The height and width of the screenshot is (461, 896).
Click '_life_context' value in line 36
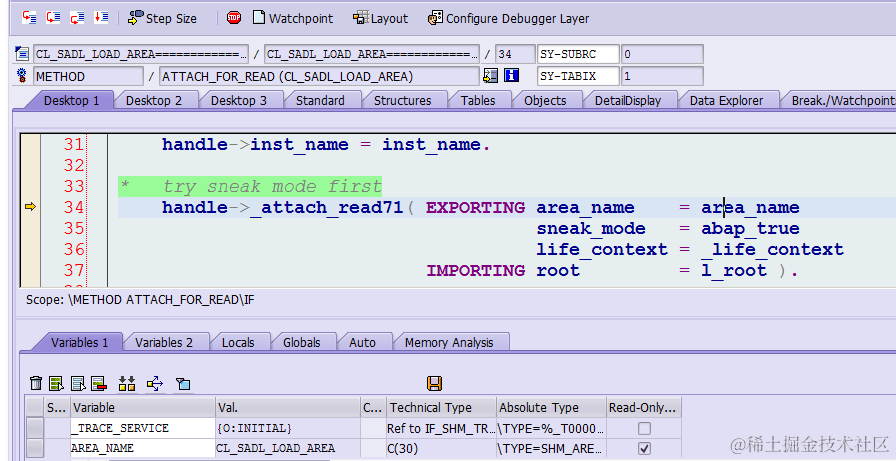click(773, 249)
